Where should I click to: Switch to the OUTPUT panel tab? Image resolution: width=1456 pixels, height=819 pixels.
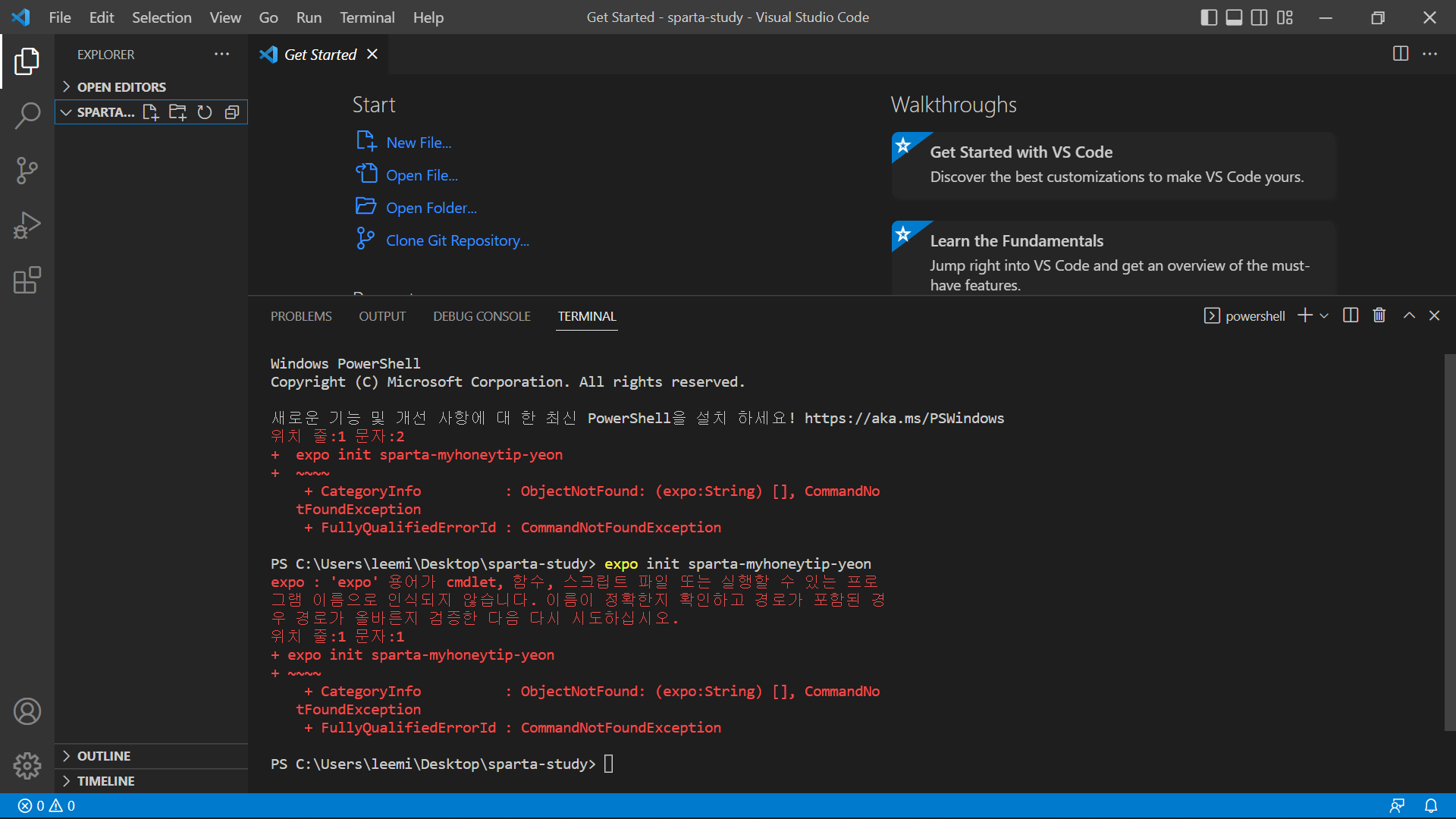(382, 316)
